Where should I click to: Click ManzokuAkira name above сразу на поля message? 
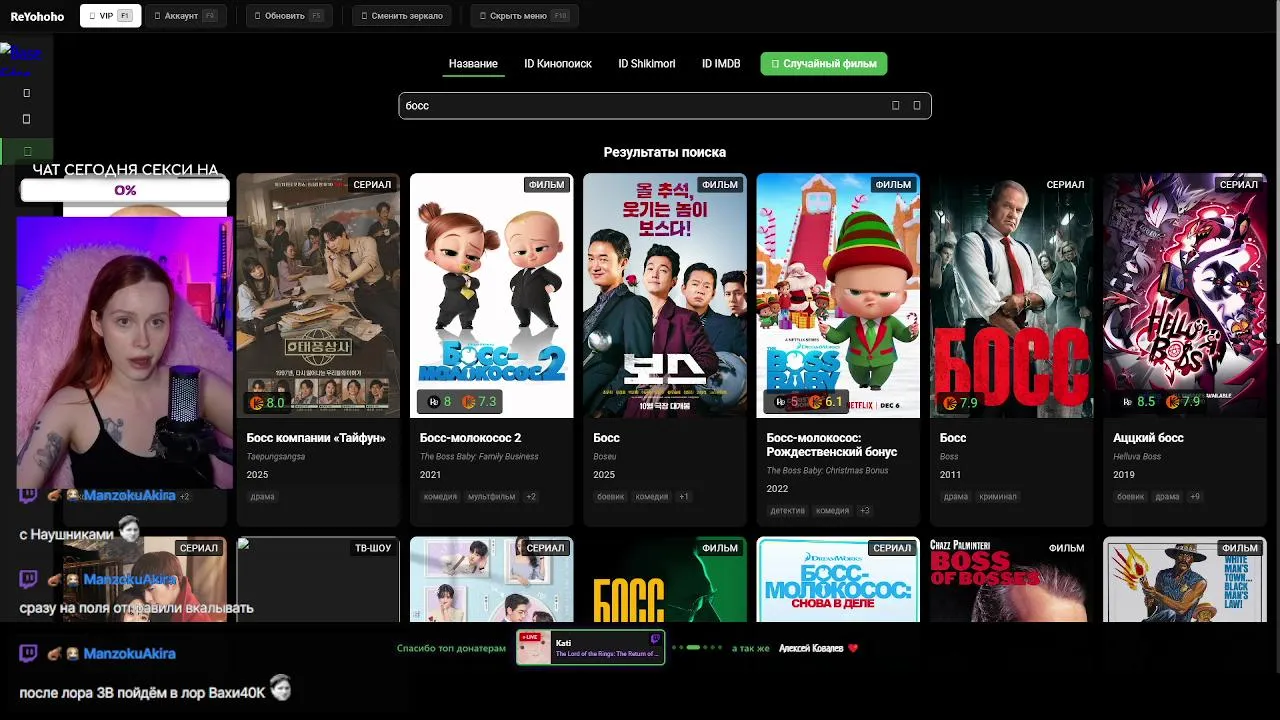[129, 579]
